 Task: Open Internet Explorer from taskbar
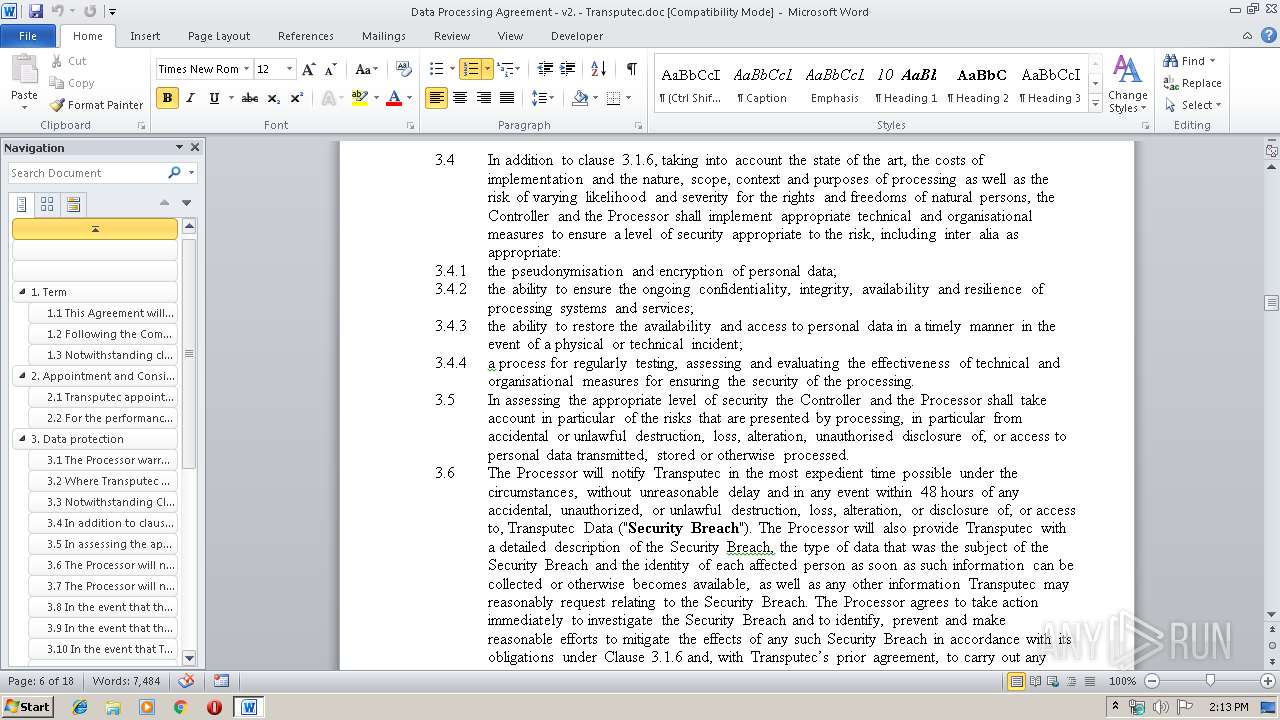pyautogui.click(x=80, y=707)
